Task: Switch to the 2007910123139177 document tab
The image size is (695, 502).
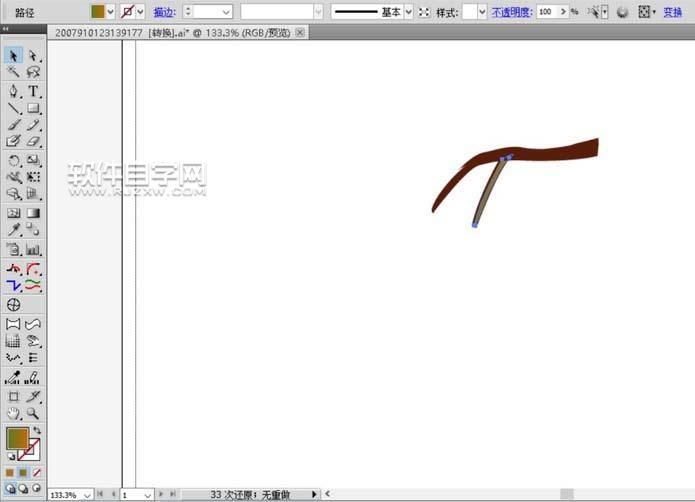Action: (95, 32)
